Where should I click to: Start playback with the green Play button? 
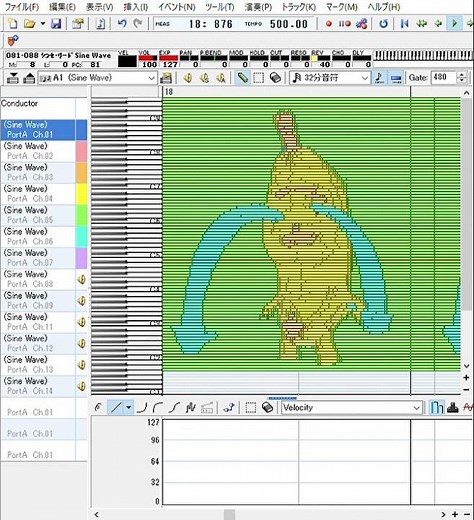coord(454,24)
